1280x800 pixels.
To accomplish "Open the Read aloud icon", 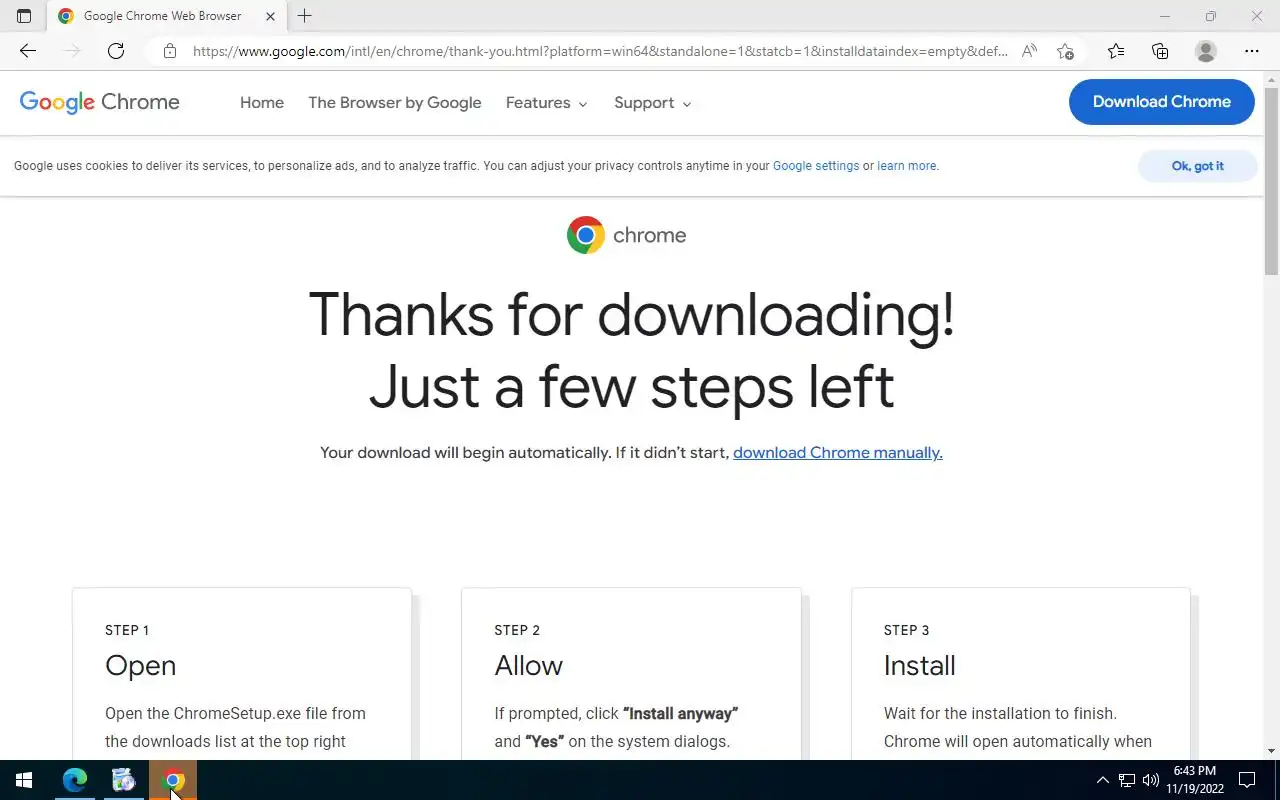I will click(x=1029, y=51).
